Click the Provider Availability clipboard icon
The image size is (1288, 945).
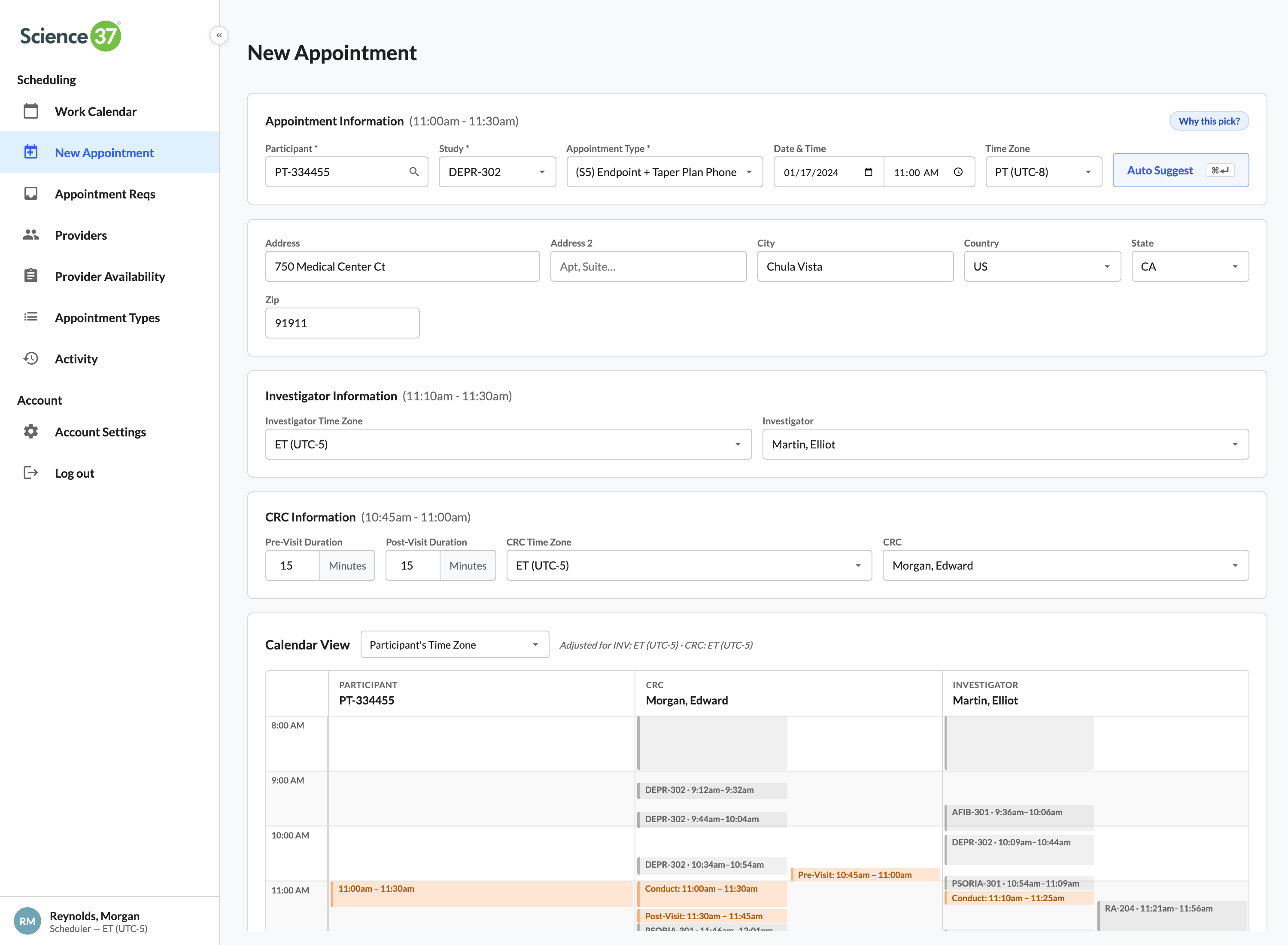31,276
